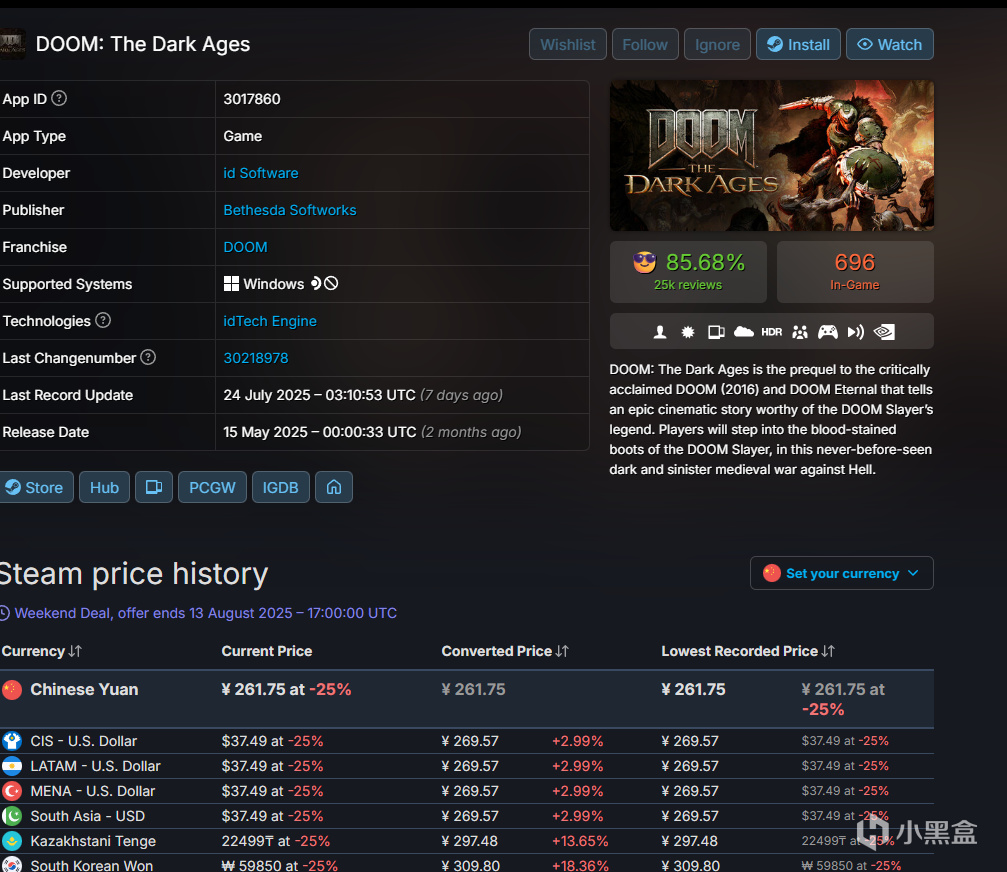
Task: Click the LATAM Argentina flag icon
Action: (x=11, y=766)
